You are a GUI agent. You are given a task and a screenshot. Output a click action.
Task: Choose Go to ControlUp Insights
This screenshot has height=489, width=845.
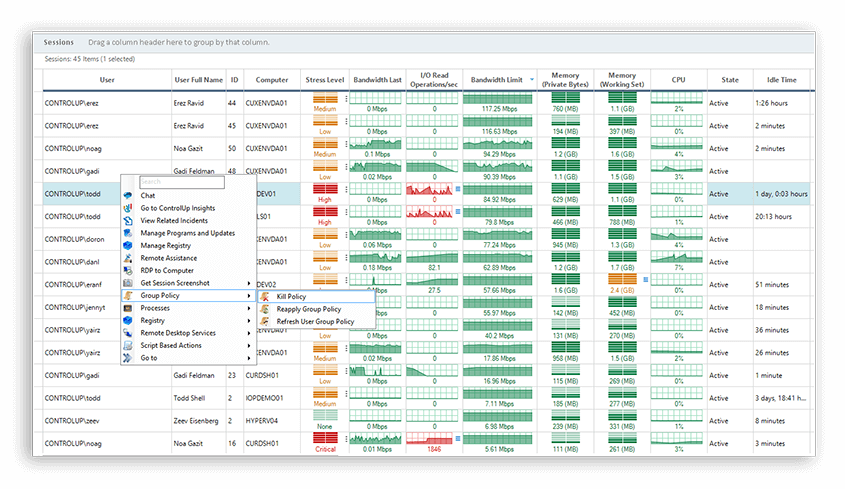tap(178, 208)
